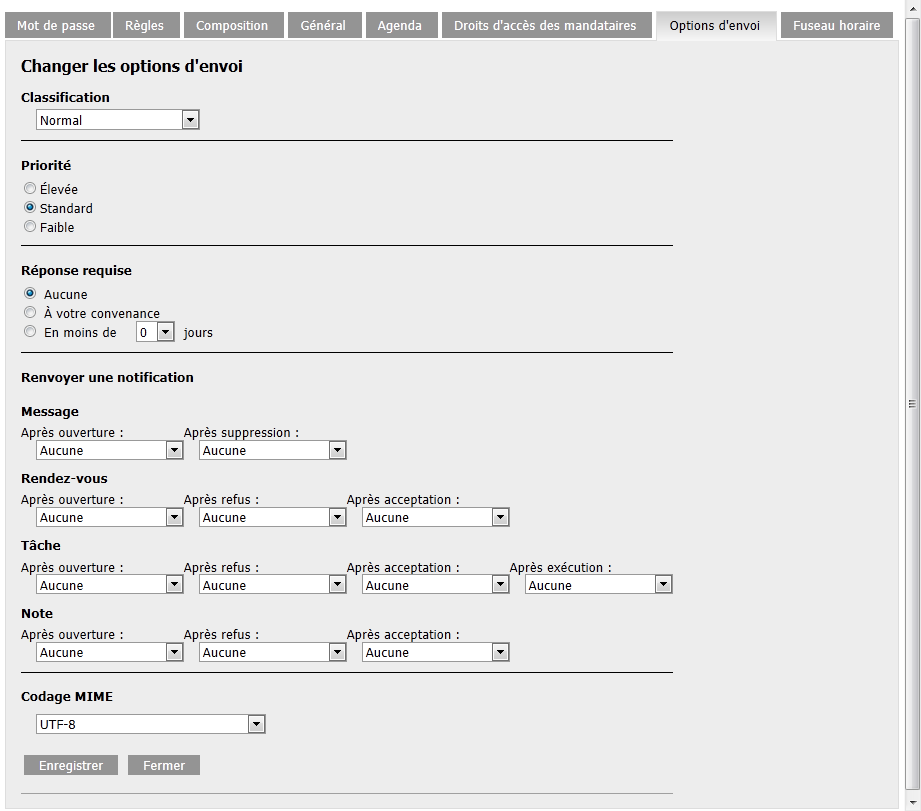Switch to the "Fuseau horaire" tab
This screenshot has height=811, width=921.
pos(836,25)
